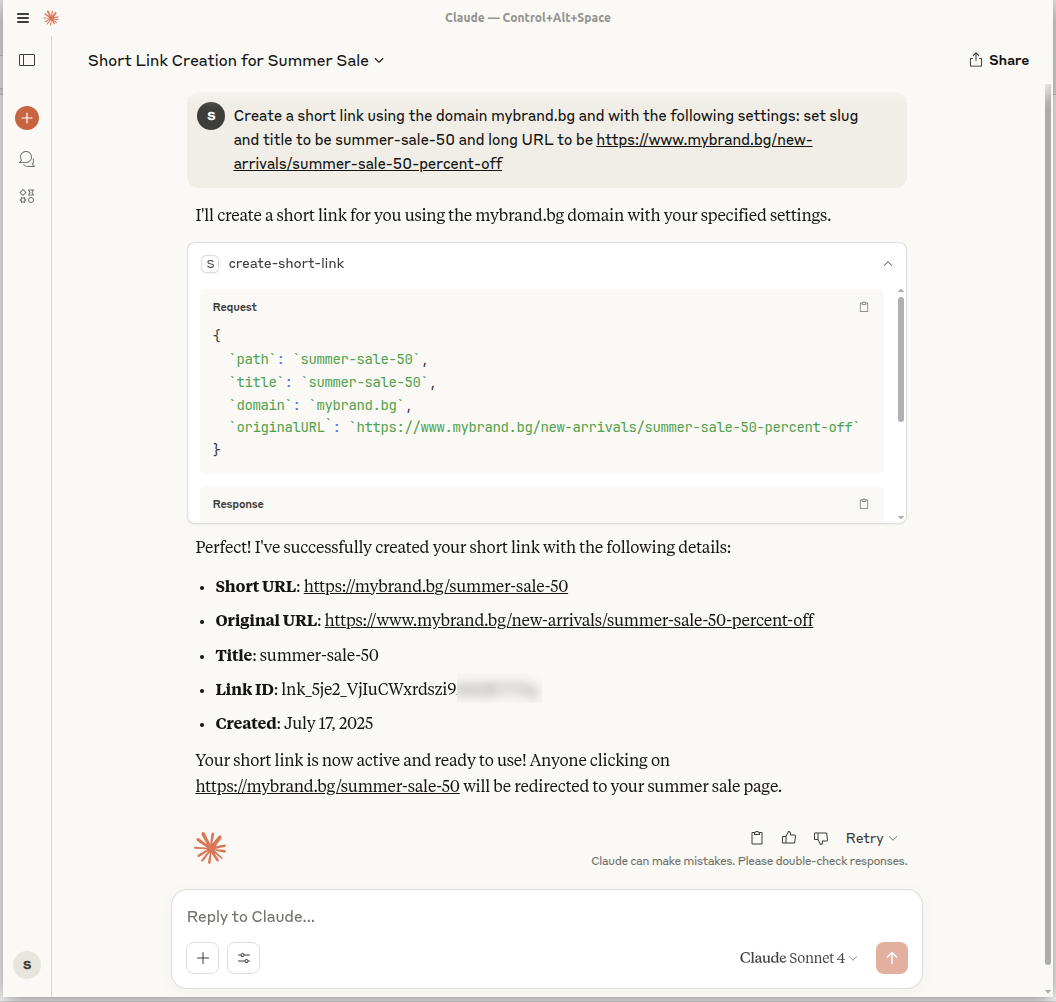Open the Claude Sonnet 4 model selector
Image resolution: width=1056 pixels, height=1002 pixels.
coord(798,958)
